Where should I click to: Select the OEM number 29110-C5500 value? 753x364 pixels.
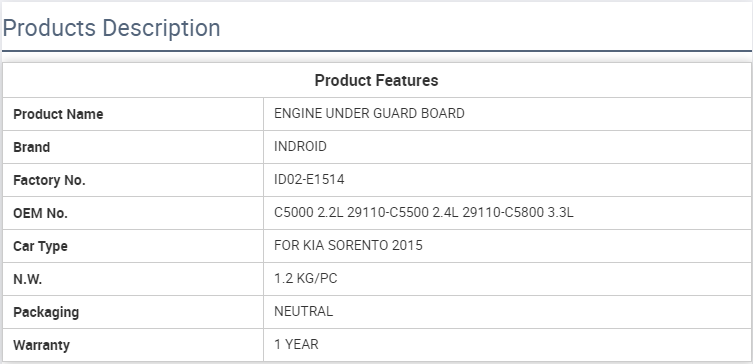click(x=388, y=212)
